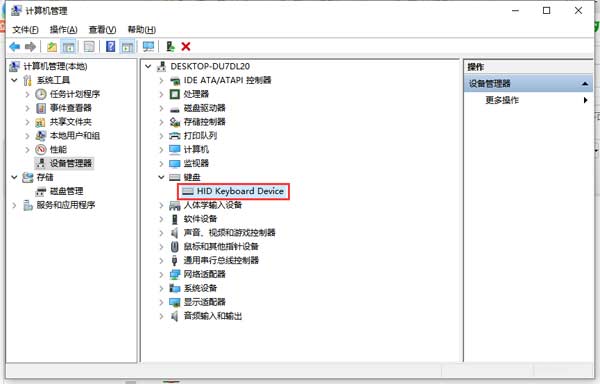Toggle the Show/Hide action pane icon
Image resolution: width=600 pixels, height=384 pixels.
click(x=127, y=47)
